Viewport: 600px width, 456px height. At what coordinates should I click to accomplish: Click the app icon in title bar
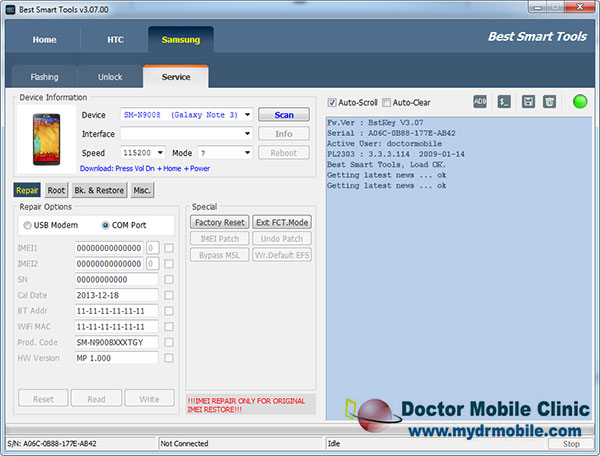pos(11,10)
